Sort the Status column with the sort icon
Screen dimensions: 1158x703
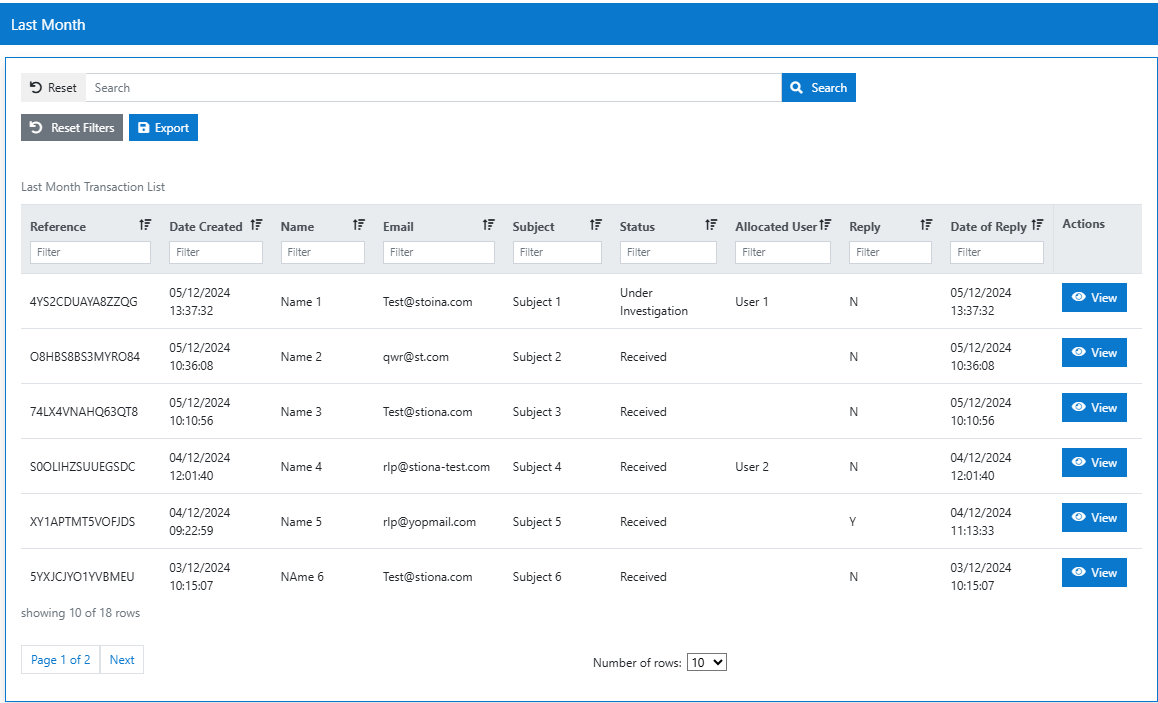click(710, 224)
